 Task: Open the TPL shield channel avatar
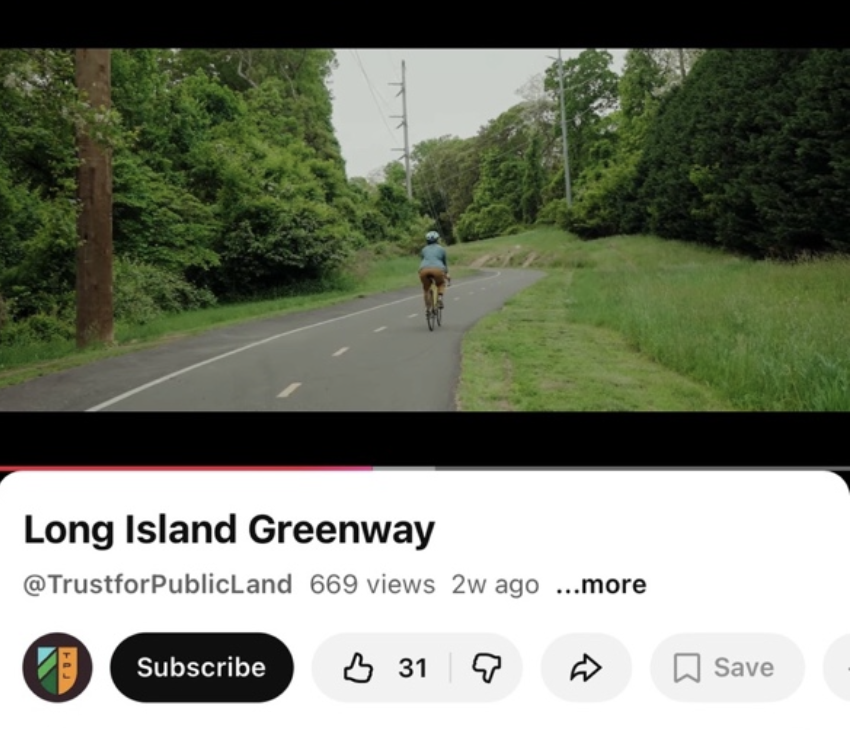pos(58,667)
